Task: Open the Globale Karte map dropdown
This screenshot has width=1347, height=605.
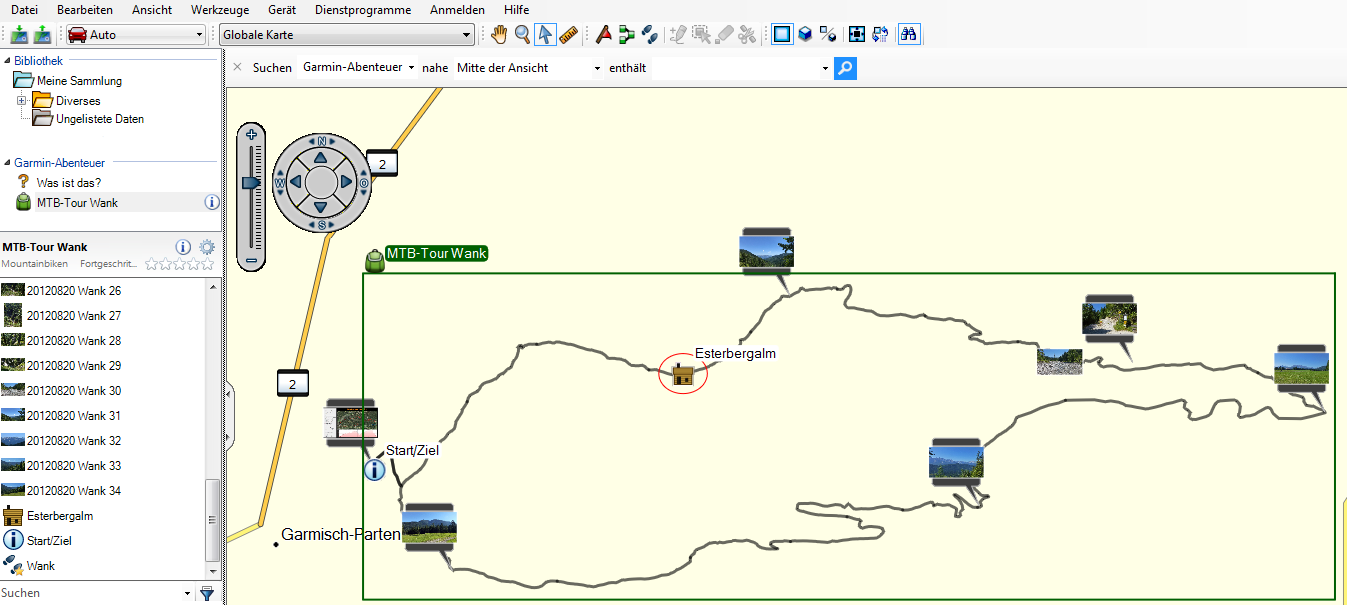Action: [346, 35]
